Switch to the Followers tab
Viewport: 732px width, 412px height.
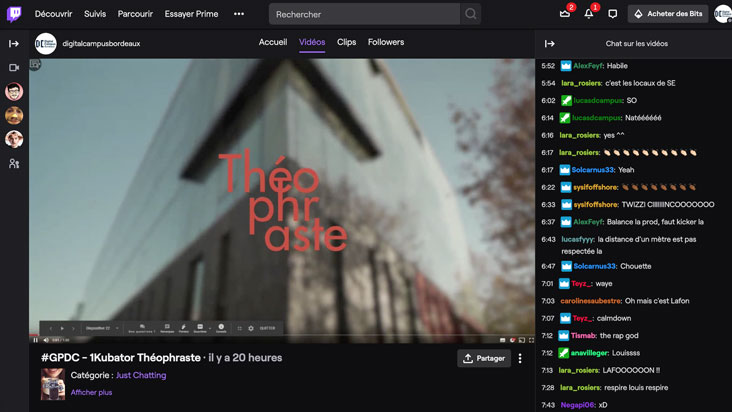[386, 43]
